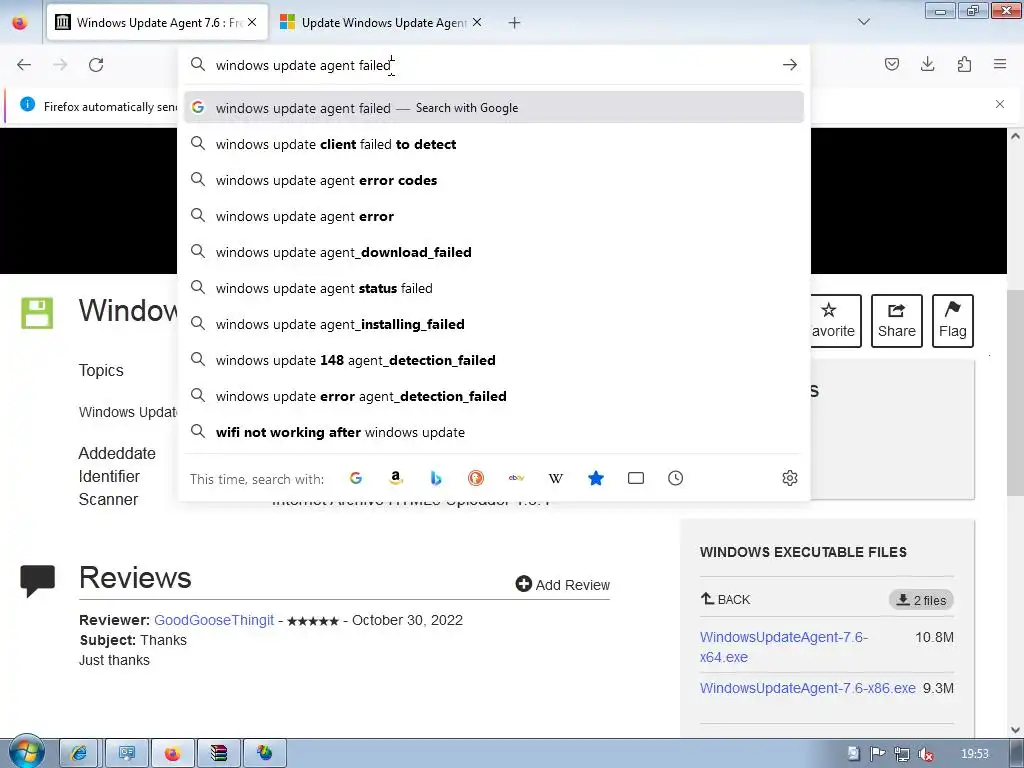This screenshot has height=768, width=1024.
Task: Open the Windows Start menu
Action: tap(26, 752)
